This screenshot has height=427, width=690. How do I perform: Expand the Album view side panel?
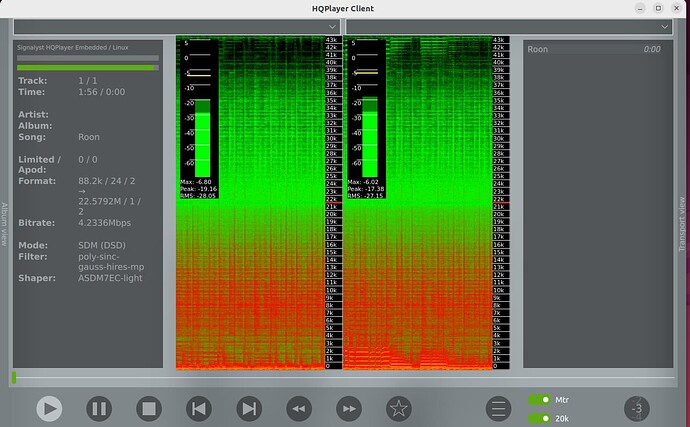4,224
